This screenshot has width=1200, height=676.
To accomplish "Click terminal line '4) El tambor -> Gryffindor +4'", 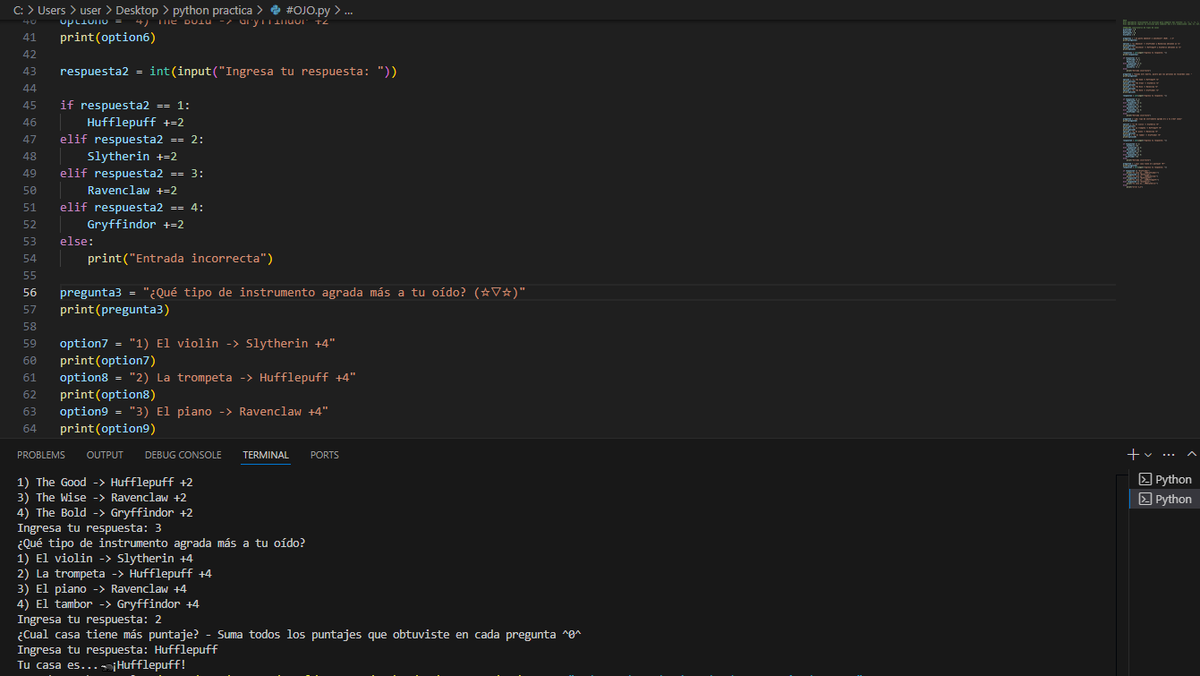I will click(x=108, y=604).
